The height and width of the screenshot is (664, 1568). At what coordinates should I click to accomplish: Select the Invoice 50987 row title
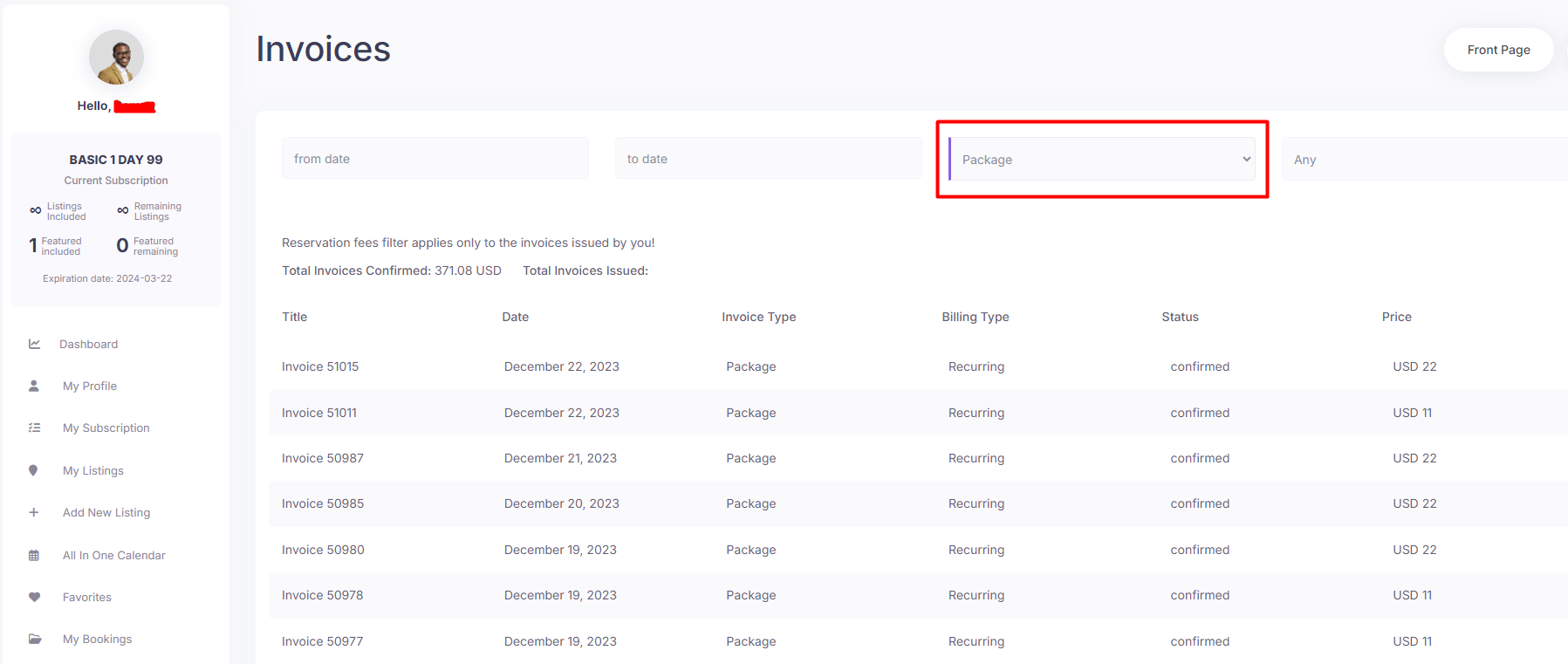click(323, 458)
